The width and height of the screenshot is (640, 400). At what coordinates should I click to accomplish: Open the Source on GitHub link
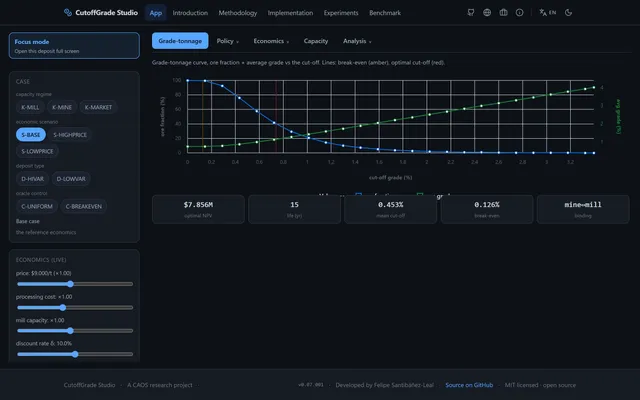469,385
